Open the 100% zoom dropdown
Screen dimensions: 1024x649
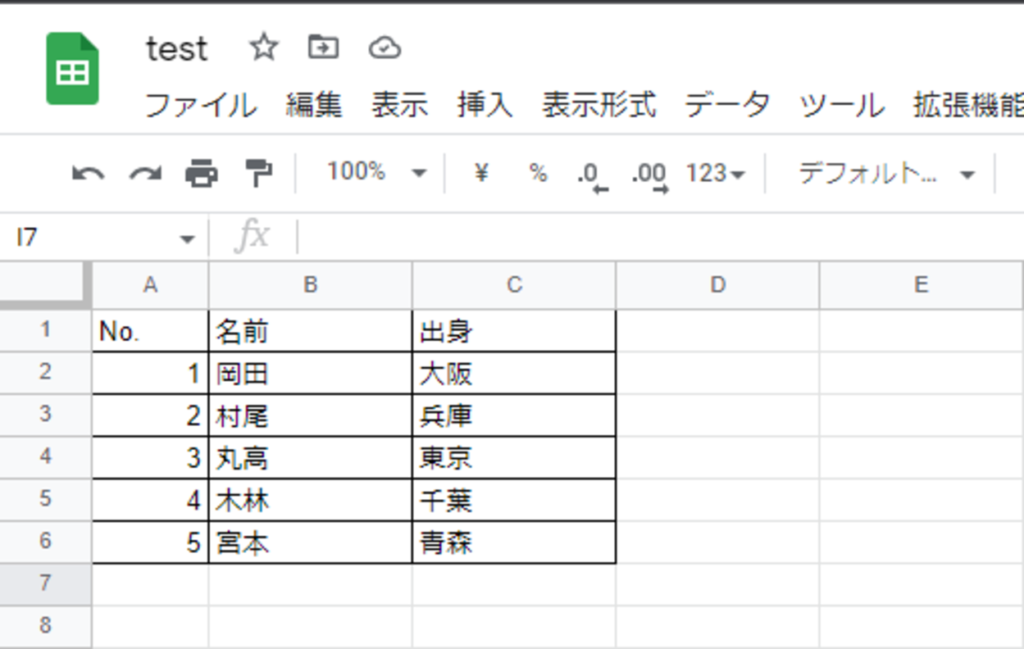(376, 173)
